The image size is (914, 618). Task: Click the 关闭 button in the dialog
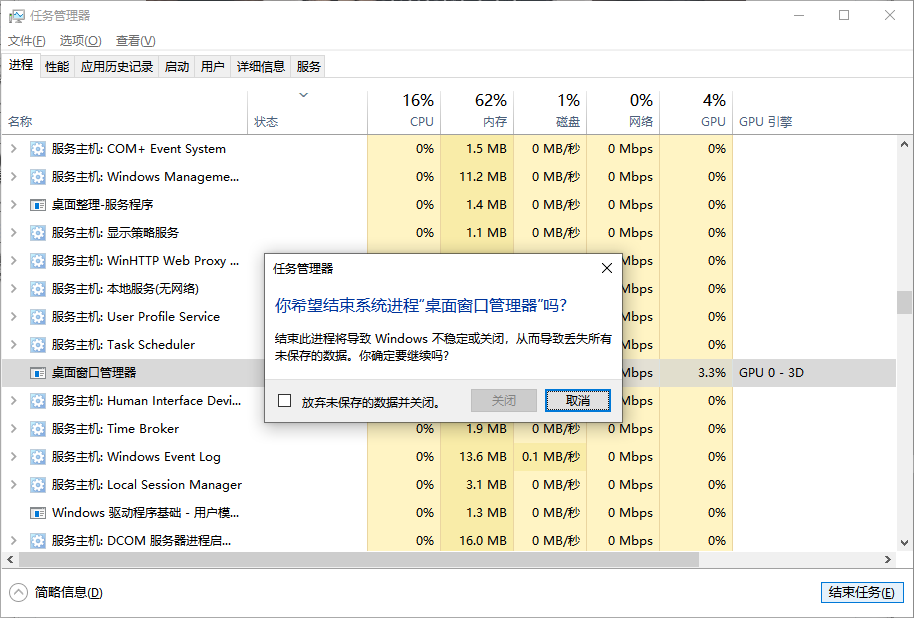pos(504,401)
